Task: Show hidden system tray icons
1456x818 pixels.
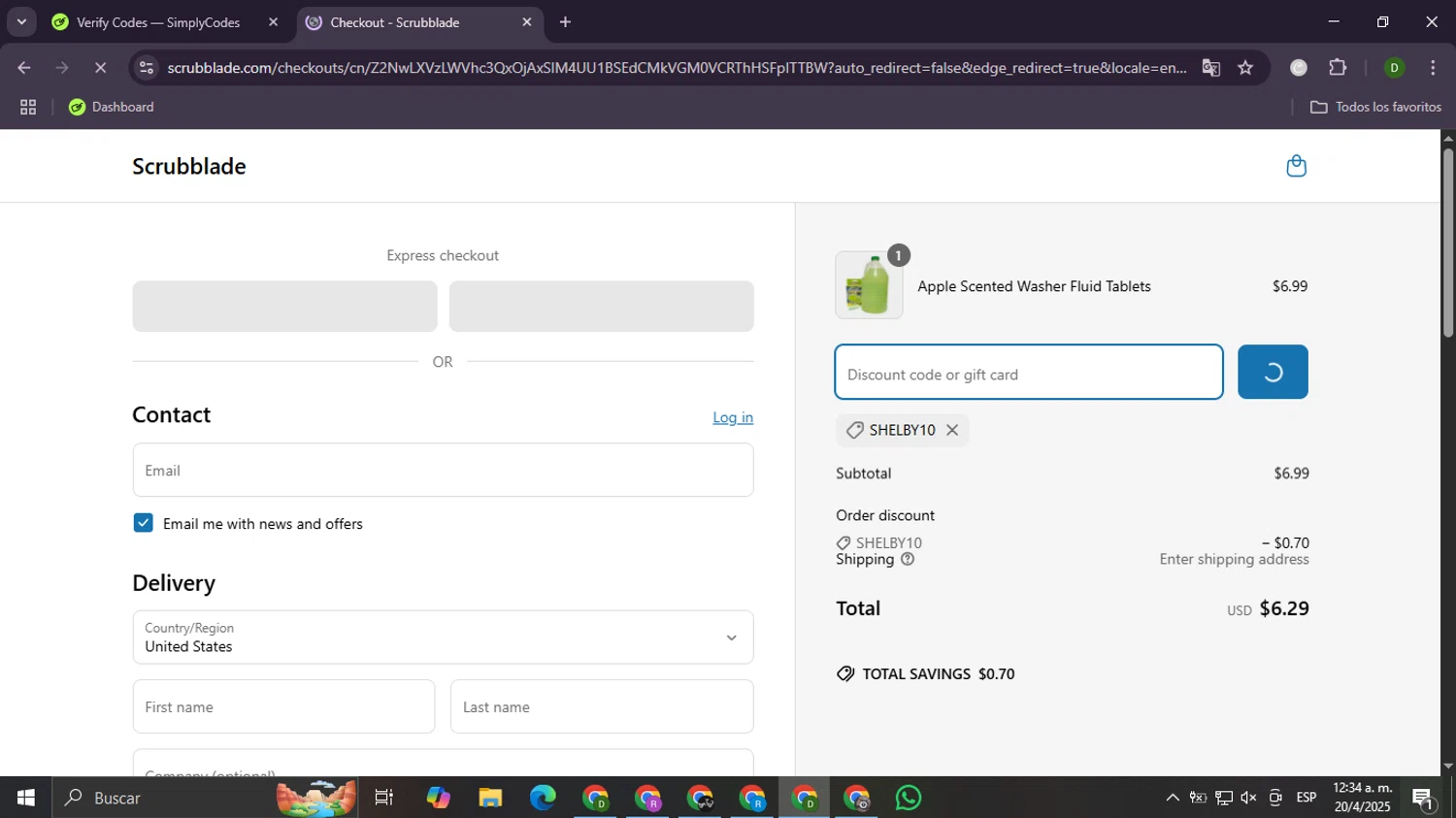Action: point(1173,798)
